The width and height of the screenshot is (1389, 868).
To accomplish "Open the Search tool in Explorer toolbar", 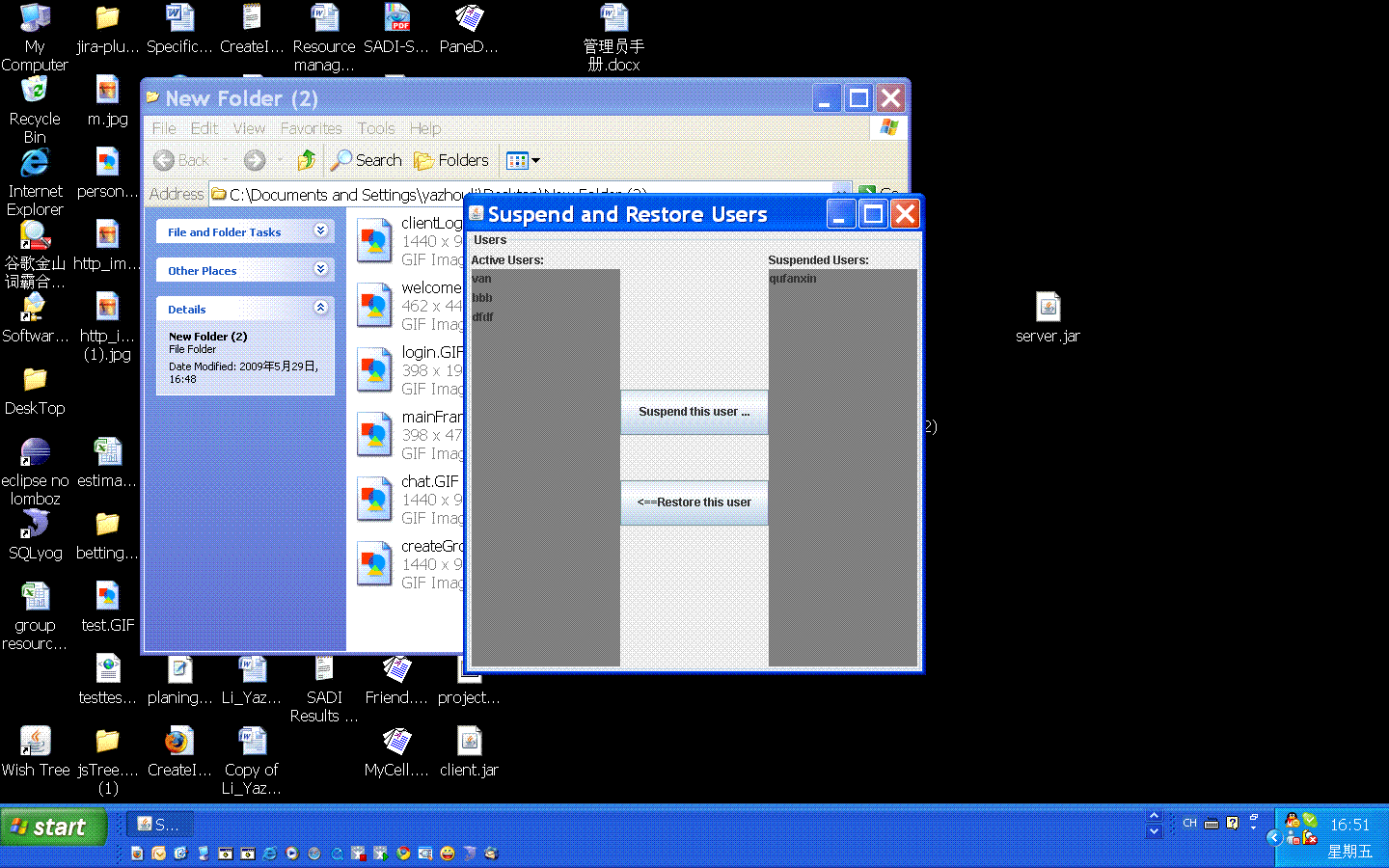I will coord(367,160).
